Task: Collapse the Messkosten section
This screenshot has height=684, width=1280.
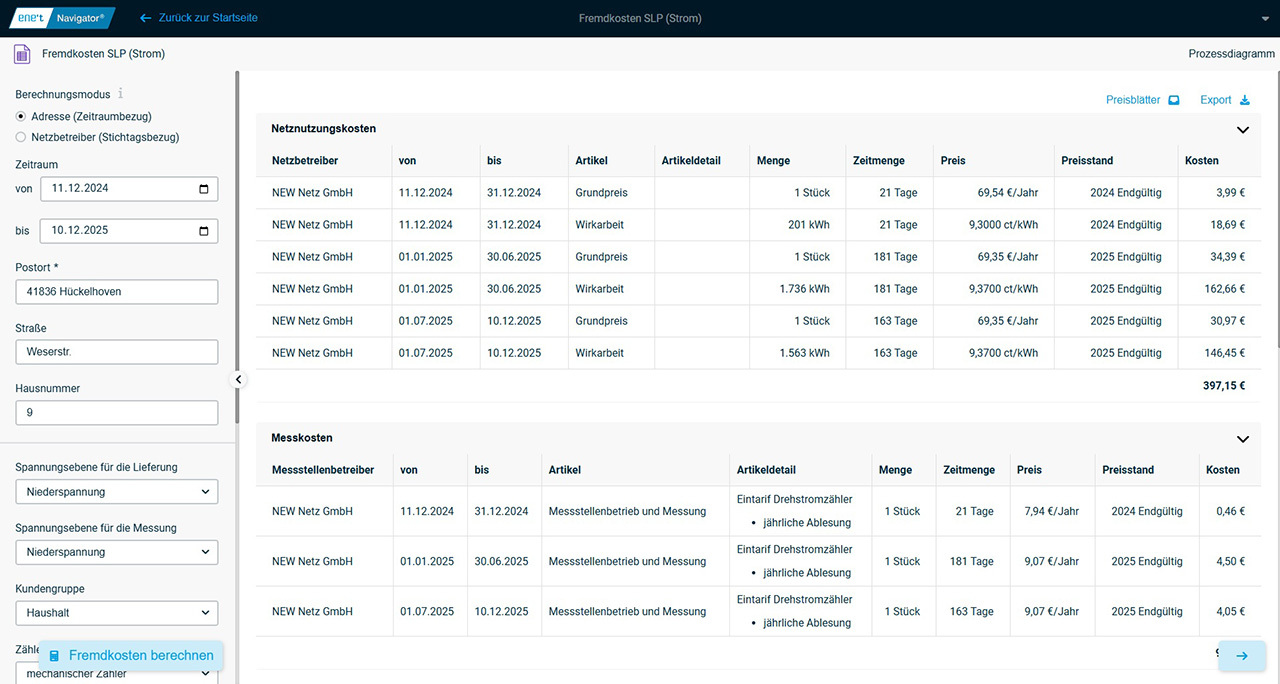Action: coord(1243,439)
